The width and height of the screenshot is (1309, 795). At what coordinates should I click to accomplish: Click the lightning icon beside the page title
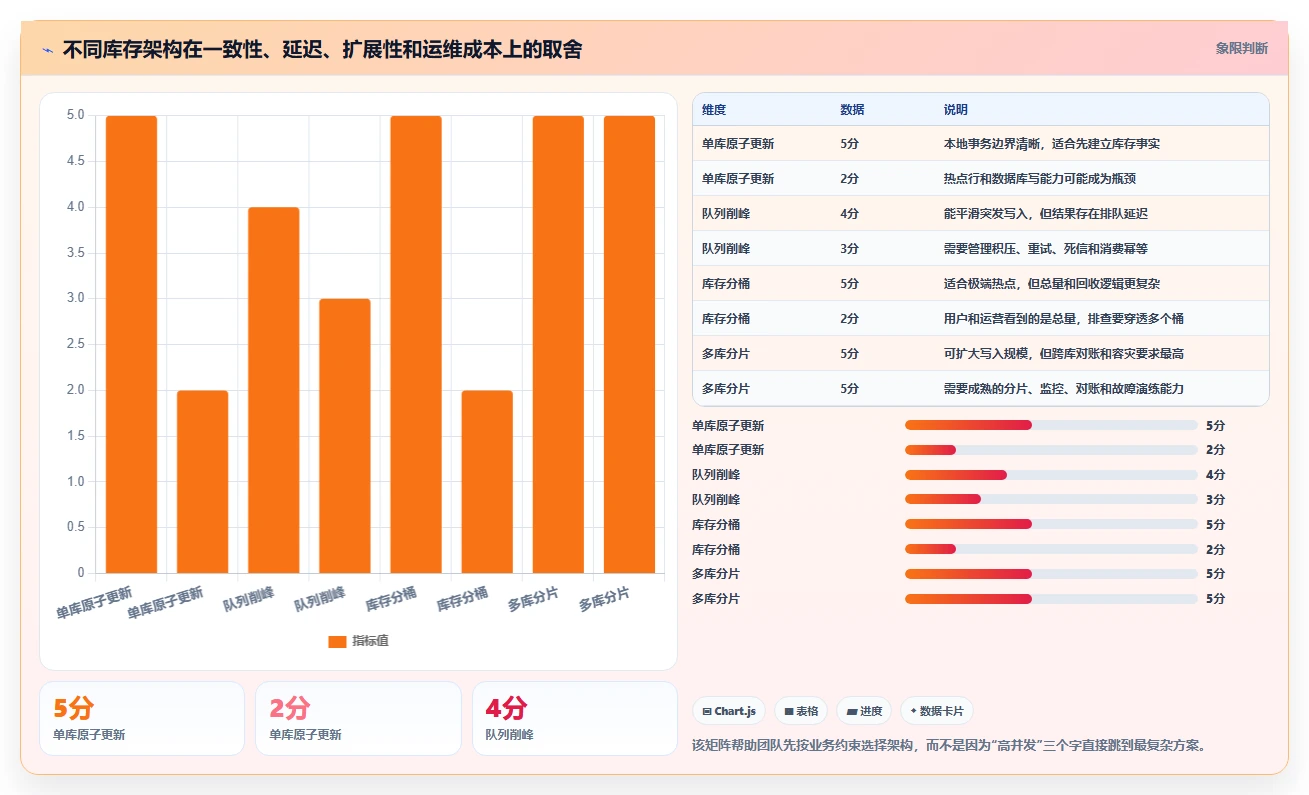[48, 49]
